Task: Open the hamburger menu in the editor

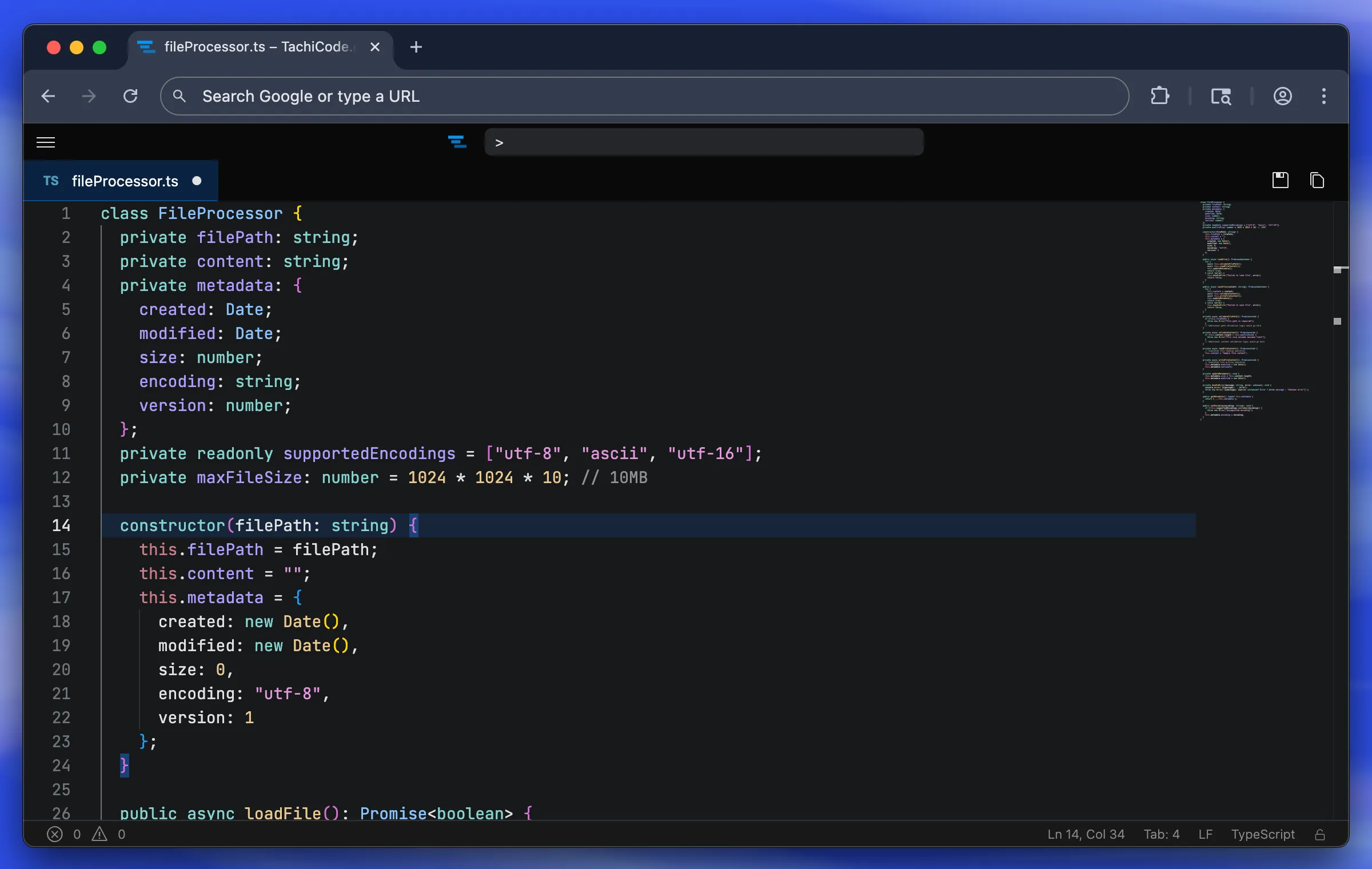Action: (x=46, y=142)
